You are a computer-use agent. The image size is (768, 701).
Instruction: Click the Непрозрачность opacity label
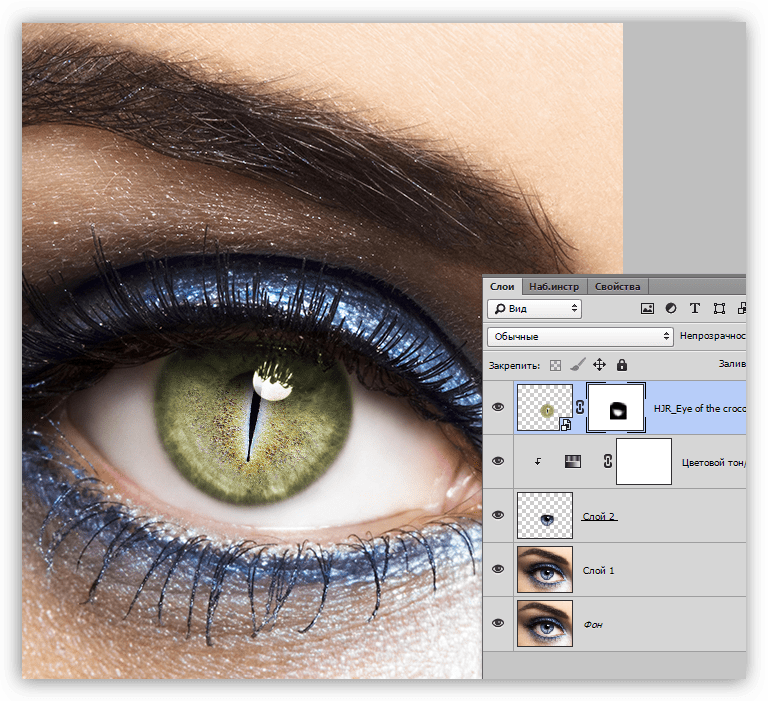pos(713,336)
